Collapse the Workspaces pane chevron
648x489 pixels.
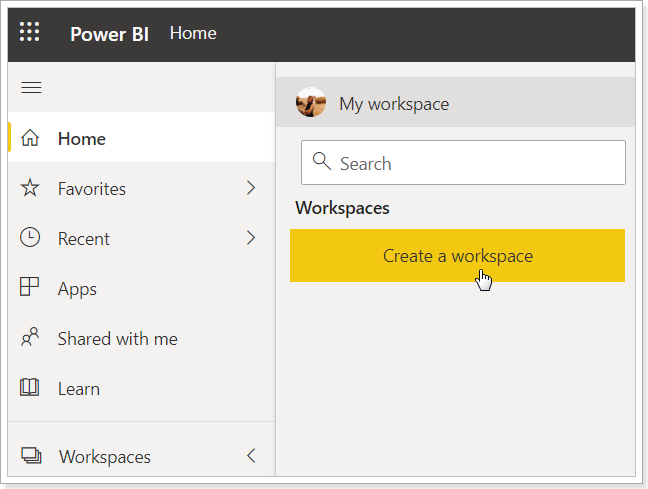[251, 456]
